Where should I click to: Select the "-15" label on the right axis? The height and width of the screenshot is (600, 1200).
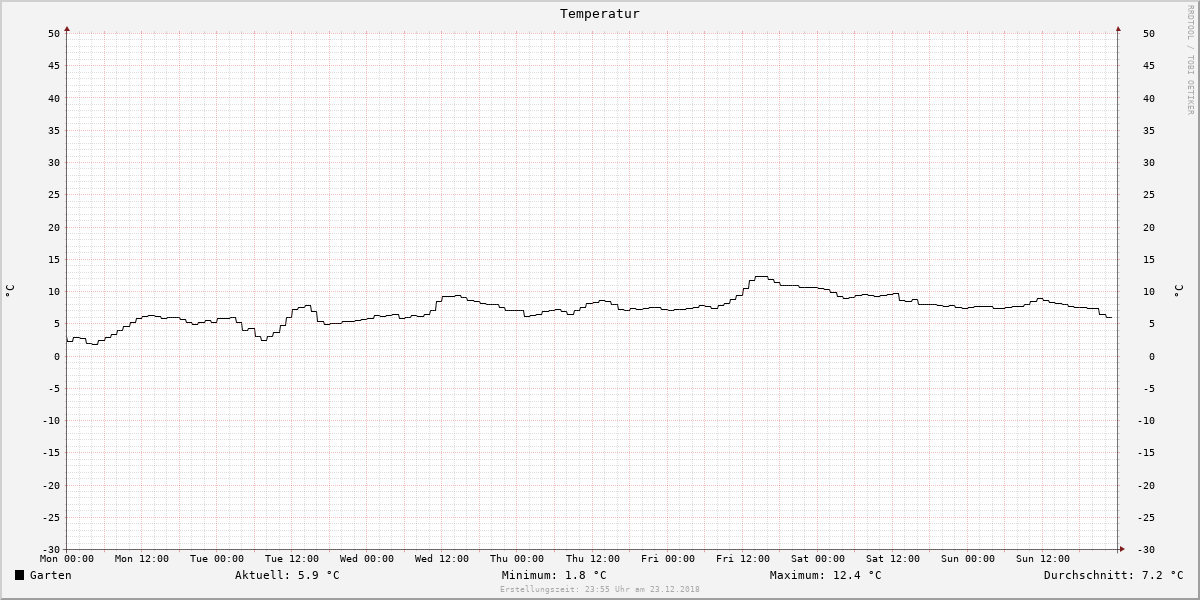coord(1146,453)
